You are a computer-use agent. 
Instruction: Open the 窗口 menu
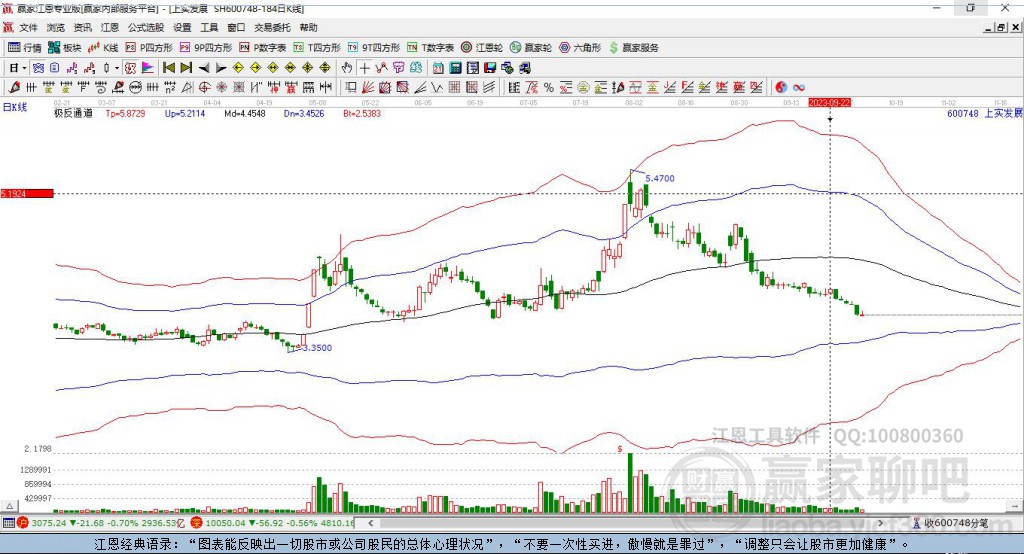[236, 27]
